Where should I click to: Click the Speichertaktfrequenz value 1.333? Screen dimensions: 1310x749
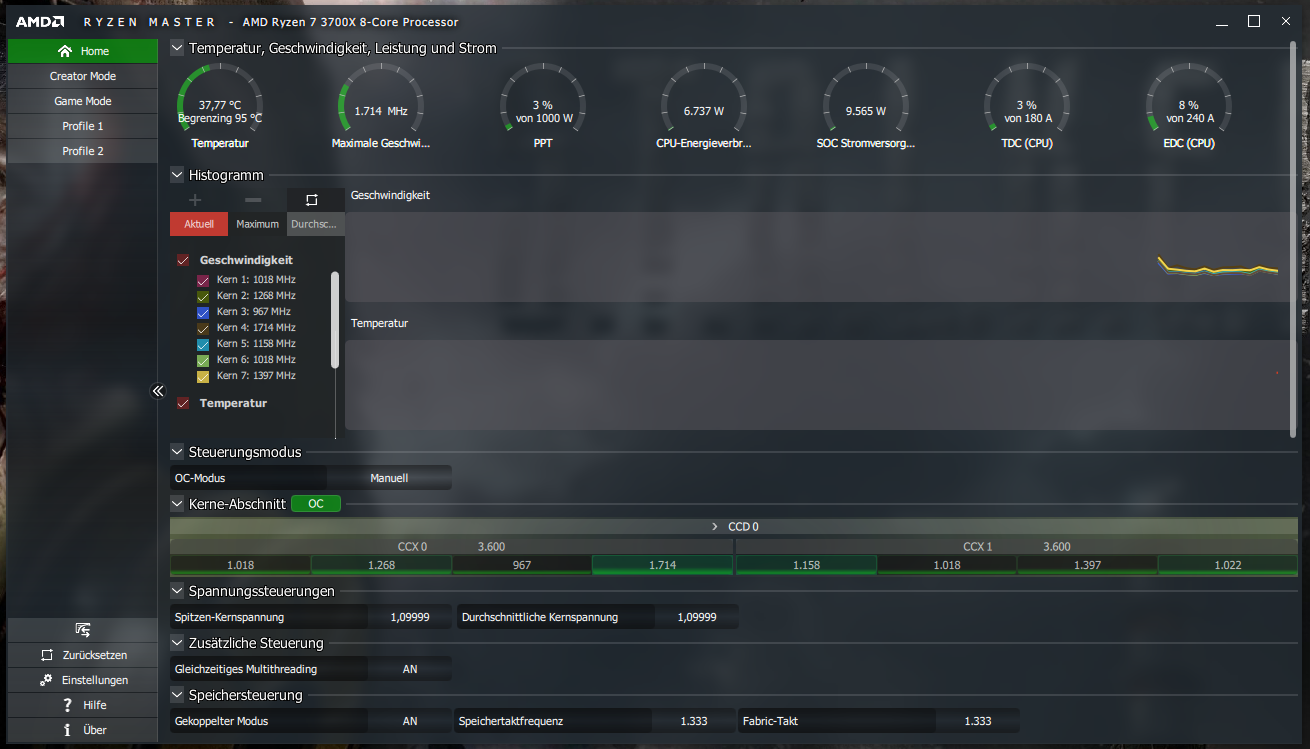[694, 721]
